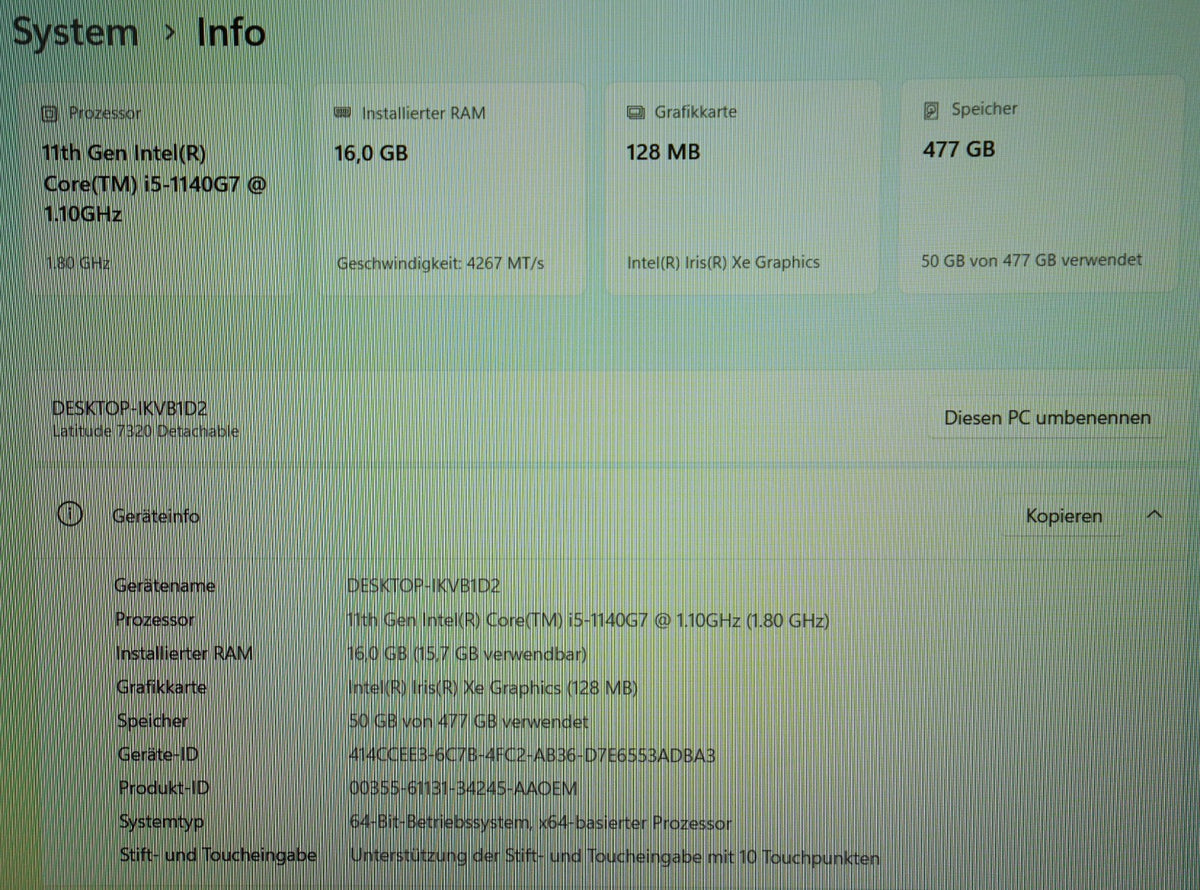Screen dimensions: 1200x890
Task: Click Latitude 7320 Detachable model text
Action: tap(145, 431)
